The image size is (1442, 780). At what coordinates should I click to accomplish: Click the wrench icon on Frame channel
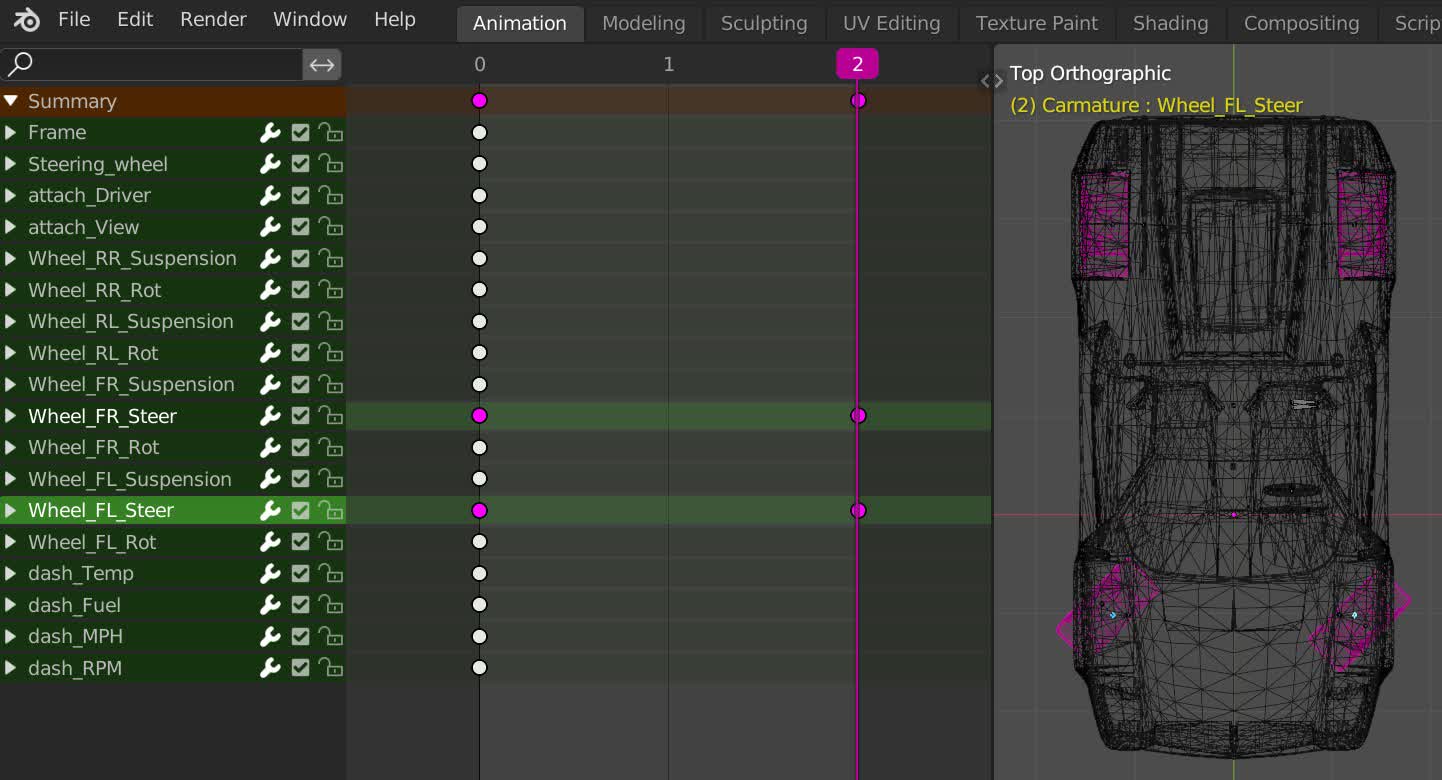pyautogui.click(x=270, y=133)
